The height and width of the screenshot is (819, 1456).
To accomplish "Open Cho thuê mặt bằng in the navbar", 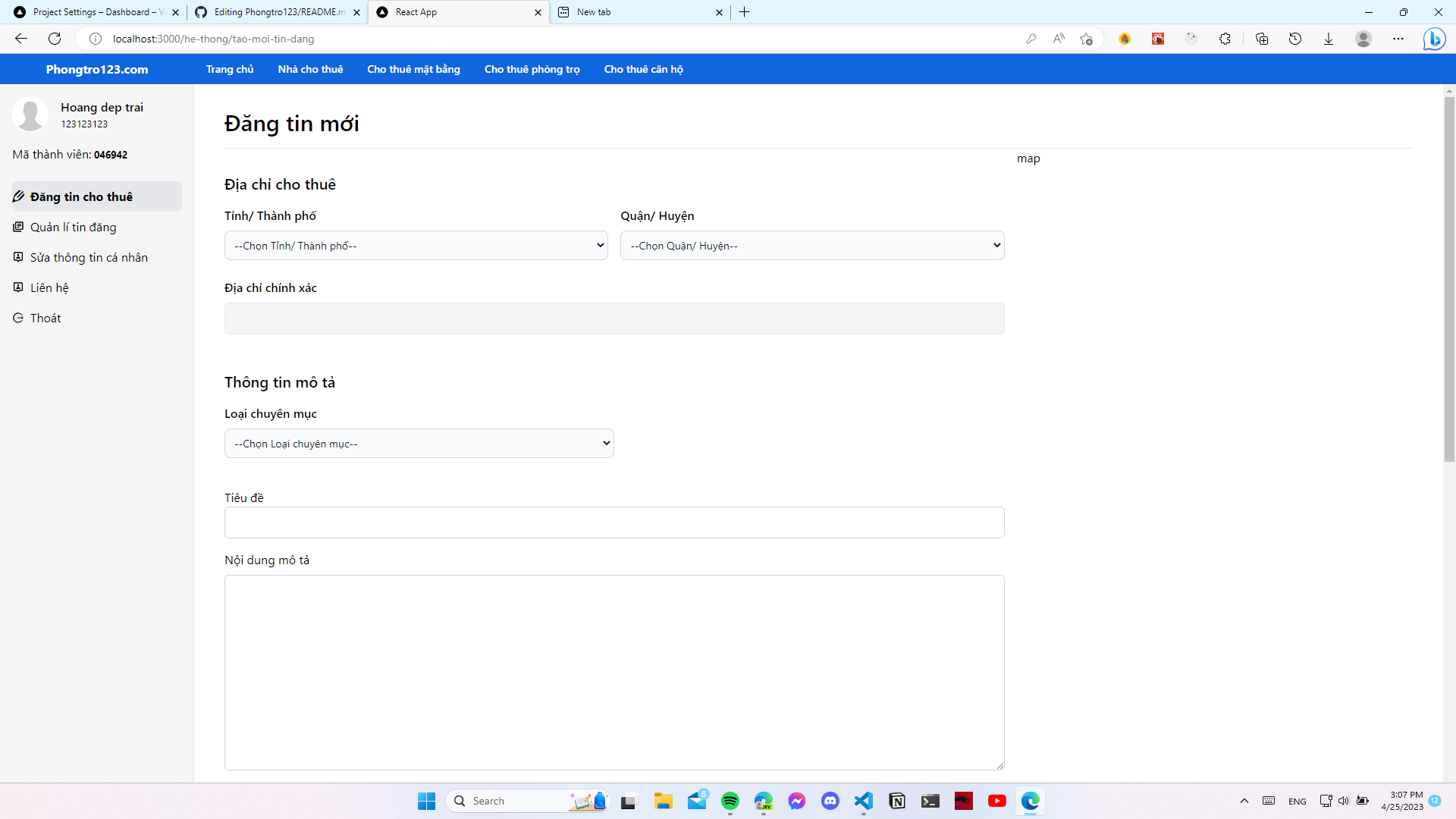I will (413, 69).
